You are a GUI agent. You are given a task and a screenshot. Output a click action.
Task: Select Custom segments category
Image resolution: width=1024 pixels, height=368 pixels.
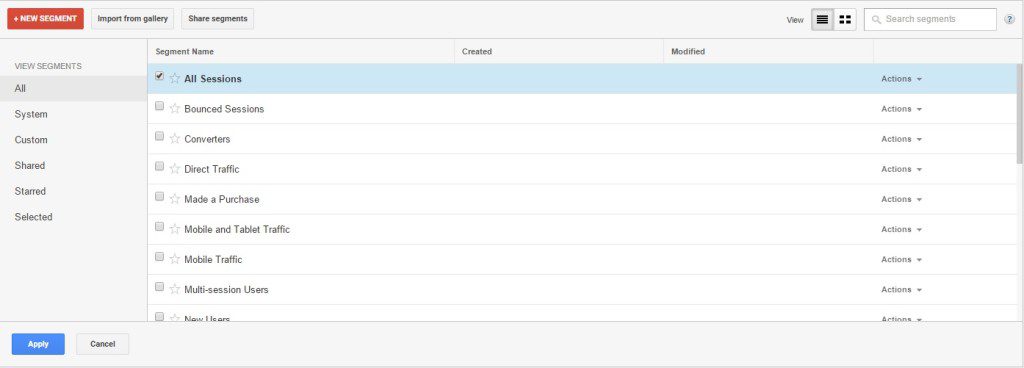coord(74,140)
